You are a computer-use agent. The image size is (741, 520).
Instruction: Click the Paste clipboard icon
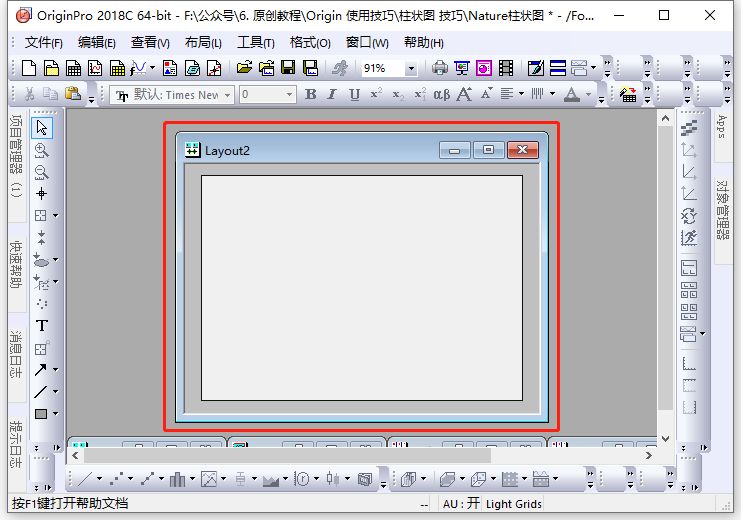[72, 94]
